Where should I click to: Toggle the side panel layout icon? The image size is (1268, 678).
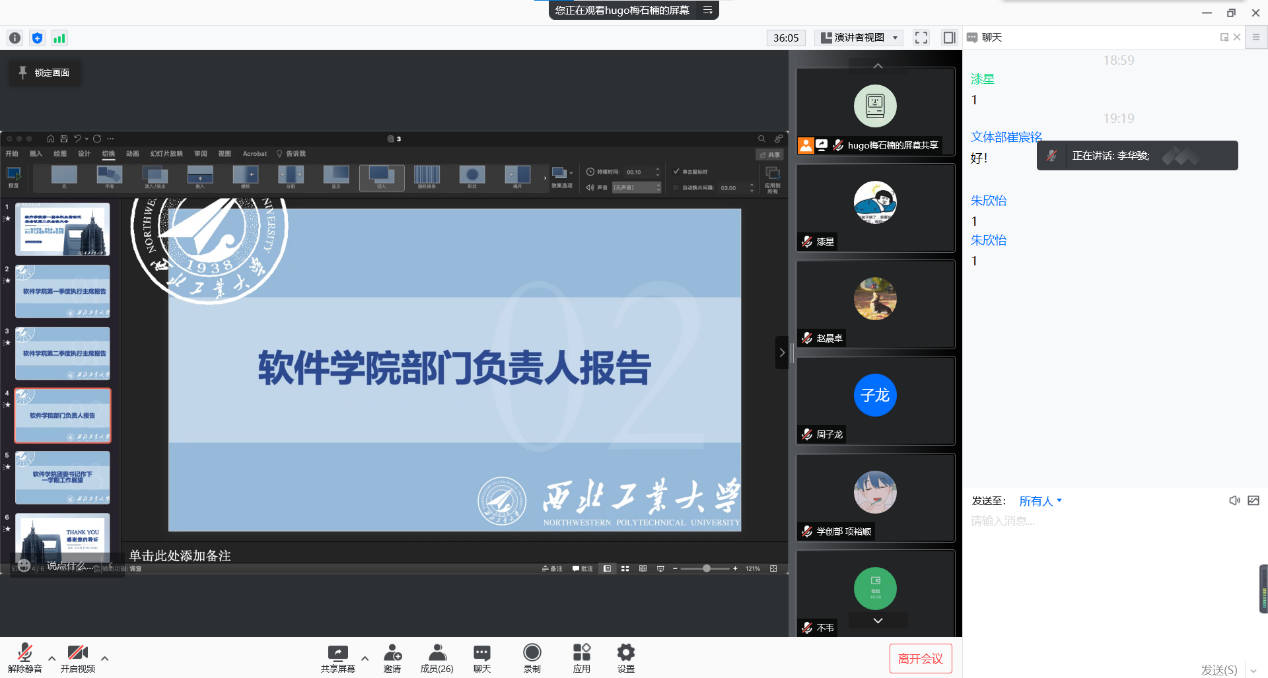coord(948,38)
